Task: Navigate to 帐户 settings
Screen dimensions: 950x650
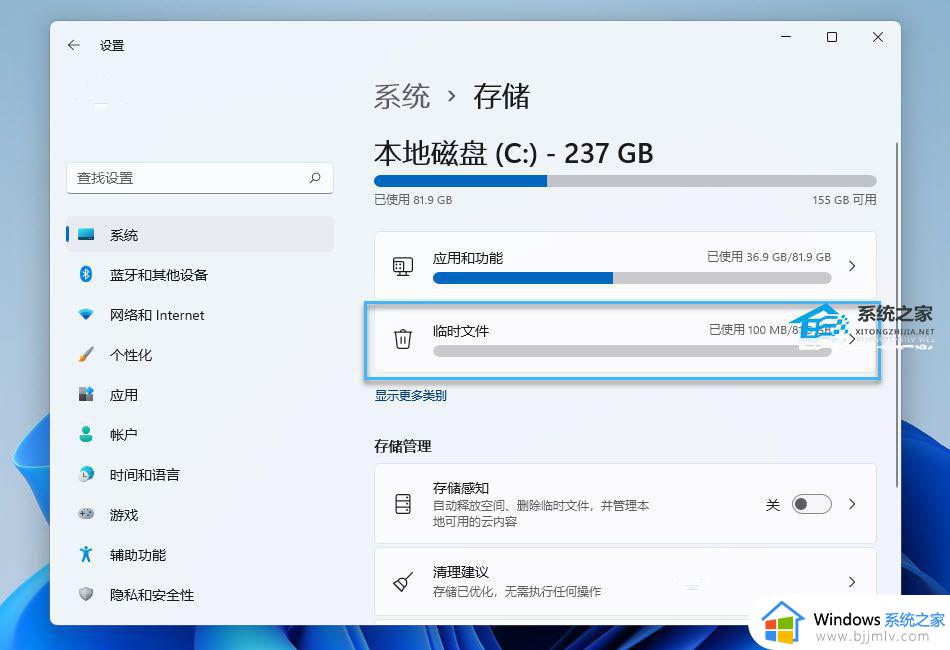Action: [x=124, y=435]
